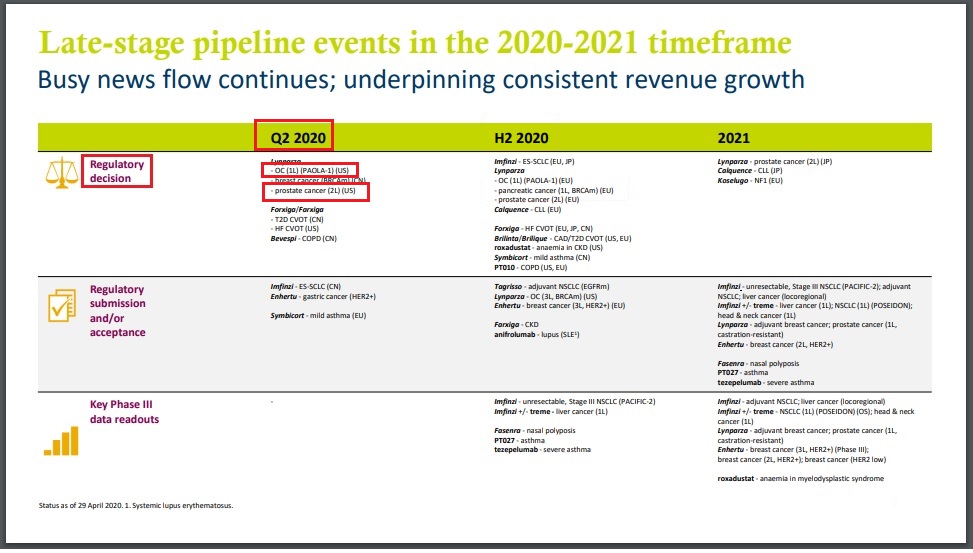Click the highlighted prostate cancer (2L) (US) entry
This screenshot has height=553, width=973.
pyautogui.click(x=316, y=191)
